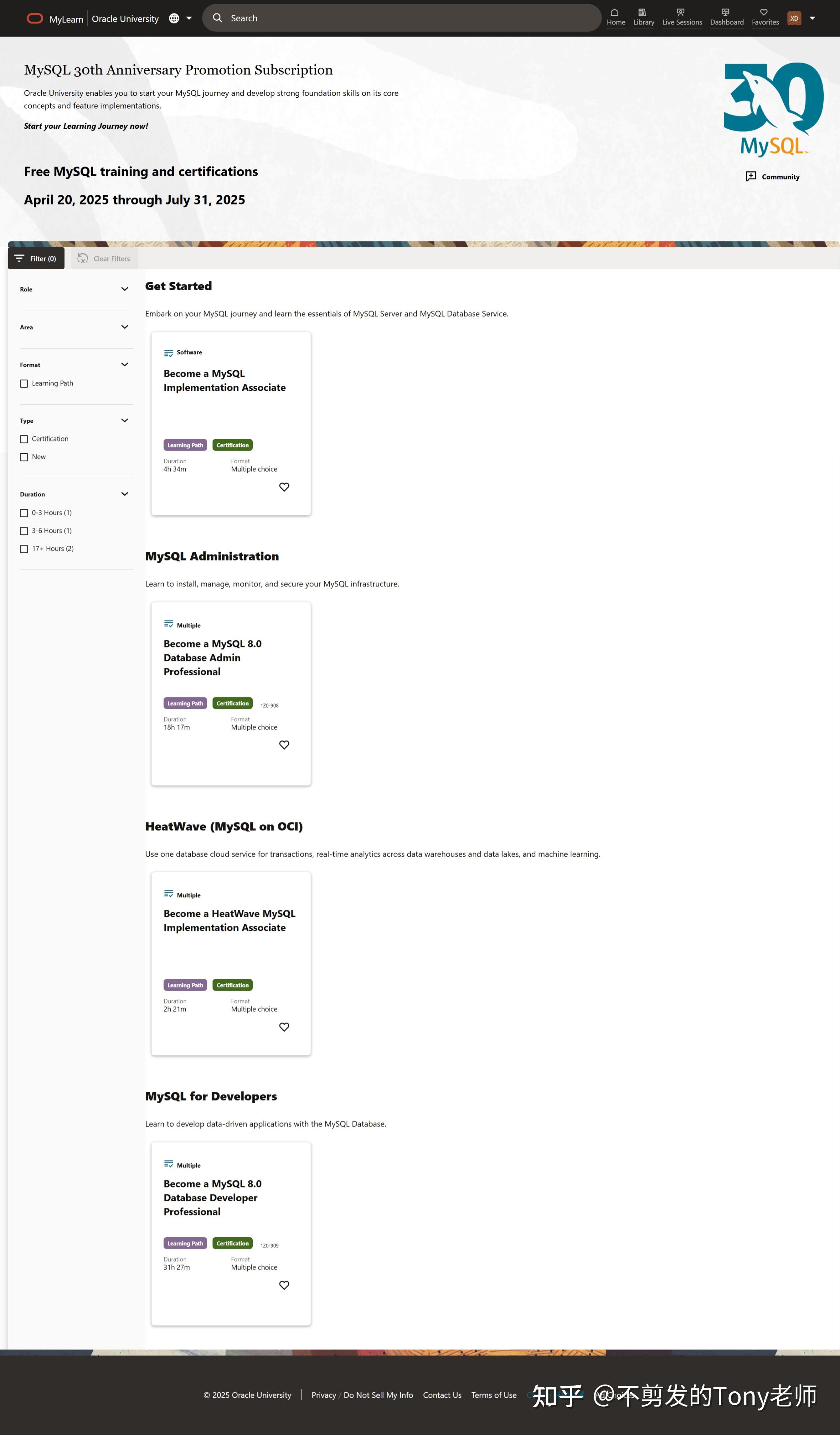Collapse the Duration filter section
The width and height of the screenshot is (840, 1435).
125,494
